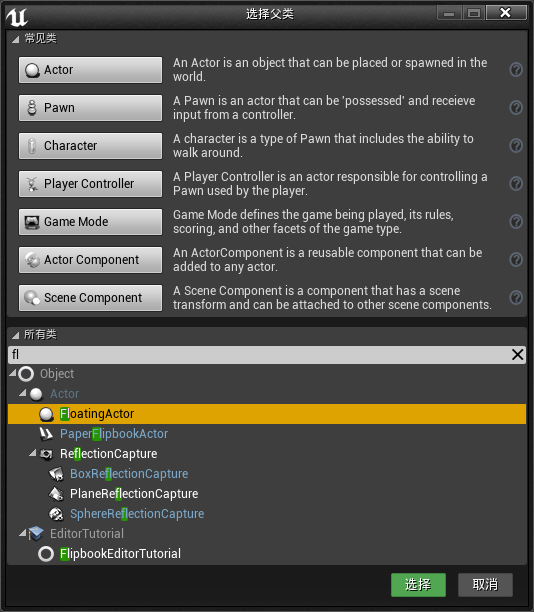Click the Actor sphere icon in tree
The height and width of the screenshot is (612, 534).
tap(36, 394)
